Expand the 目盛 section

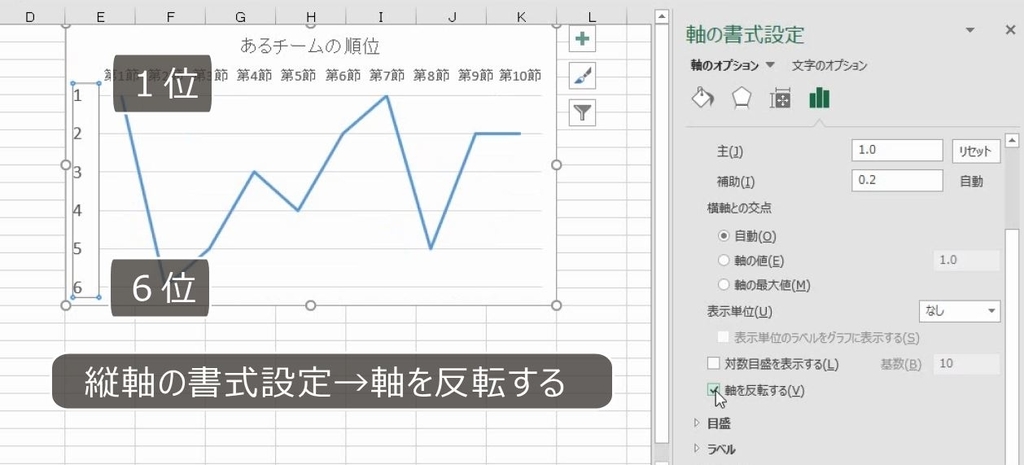tap(719, 423)
